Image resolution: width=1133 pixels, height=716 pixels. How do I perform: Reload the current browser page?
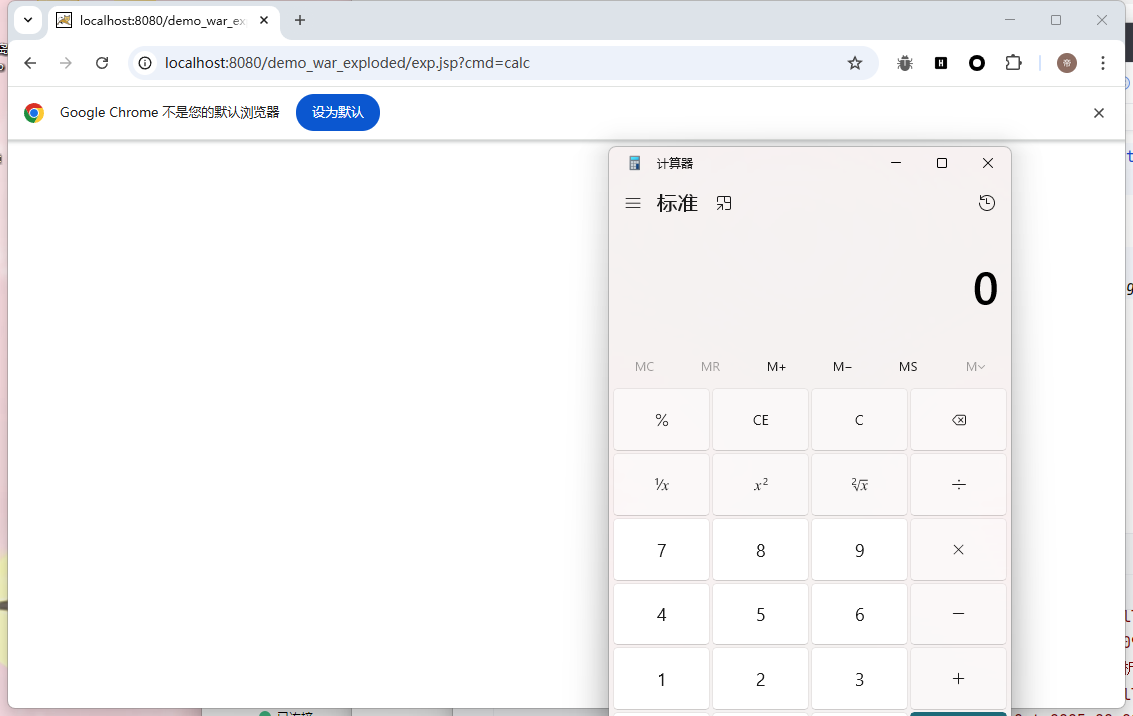pos(102,63)
